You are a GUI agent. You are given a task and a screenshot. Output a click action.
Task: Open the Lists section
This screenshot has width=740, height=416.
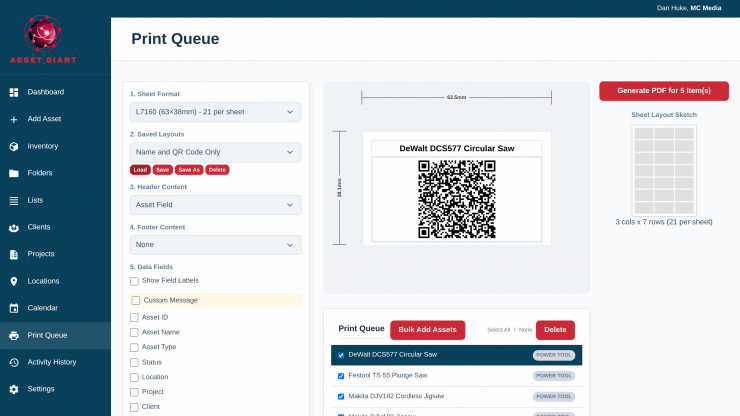pyautogui.click(x=35, y=200)
